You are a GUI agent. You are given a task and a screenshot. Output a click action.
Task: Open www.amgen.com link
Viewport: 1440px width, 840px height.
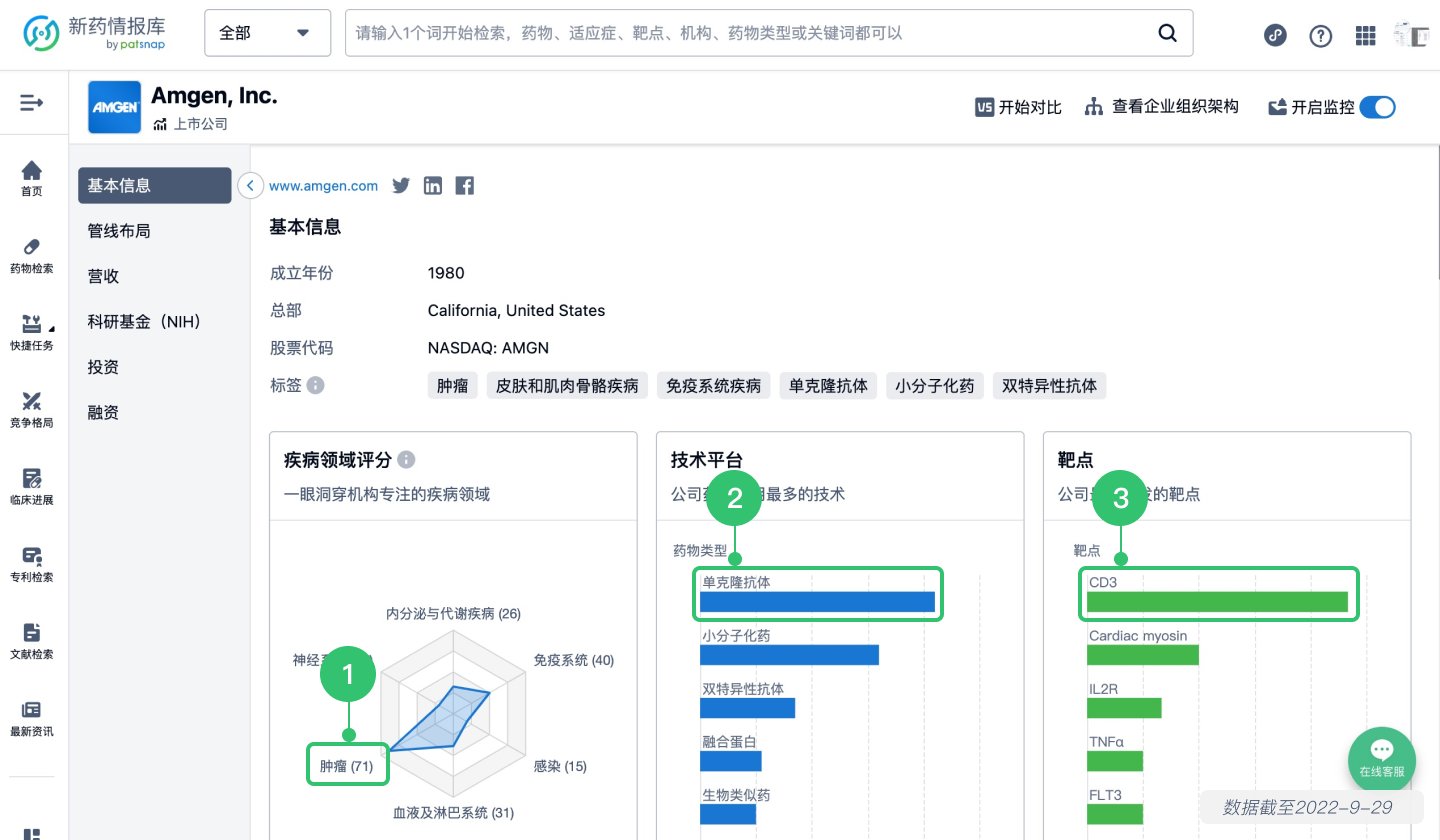coord(324,186)
